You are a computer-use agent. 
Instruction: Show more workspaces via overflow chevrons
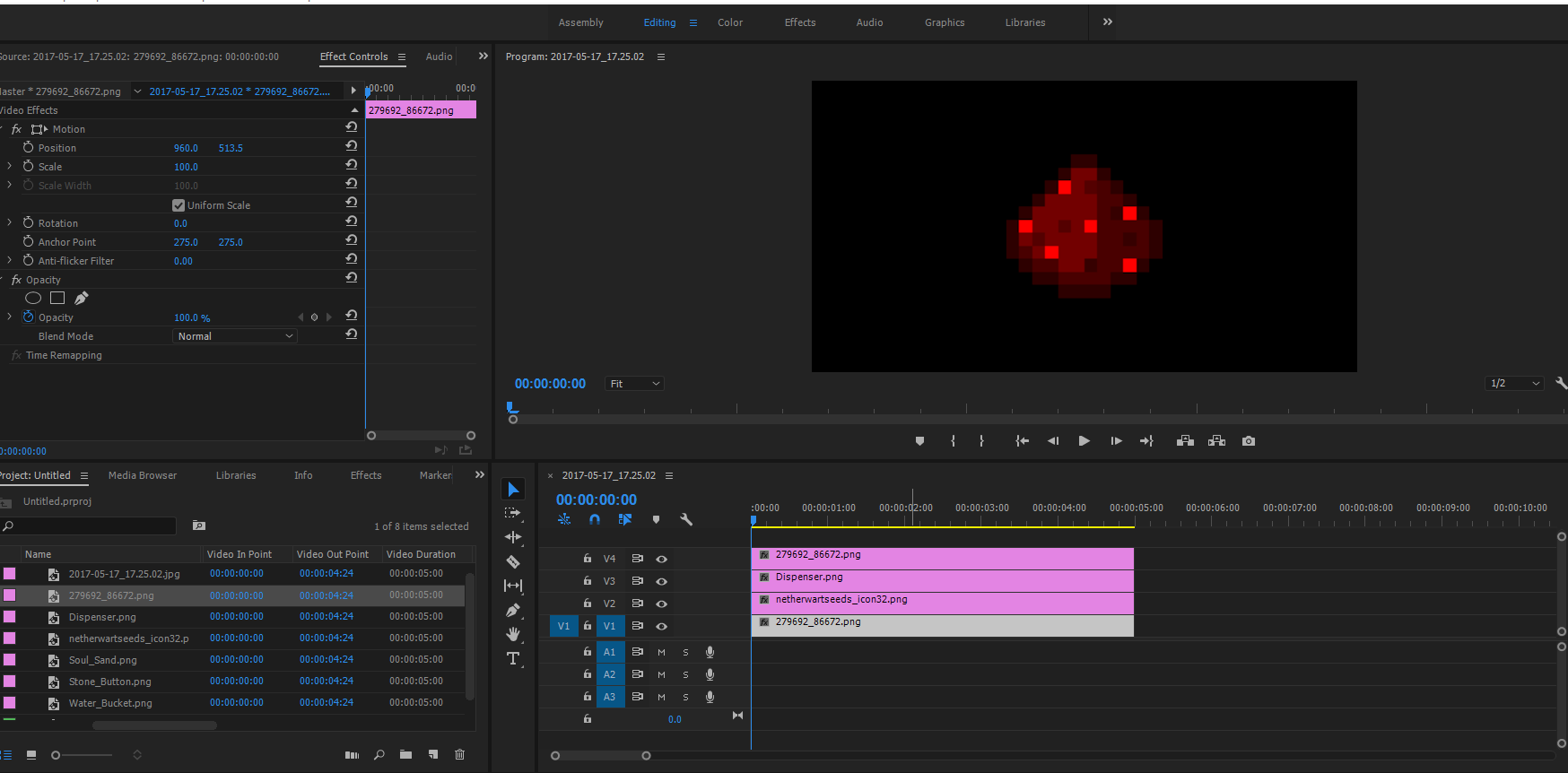(1108, 22)
